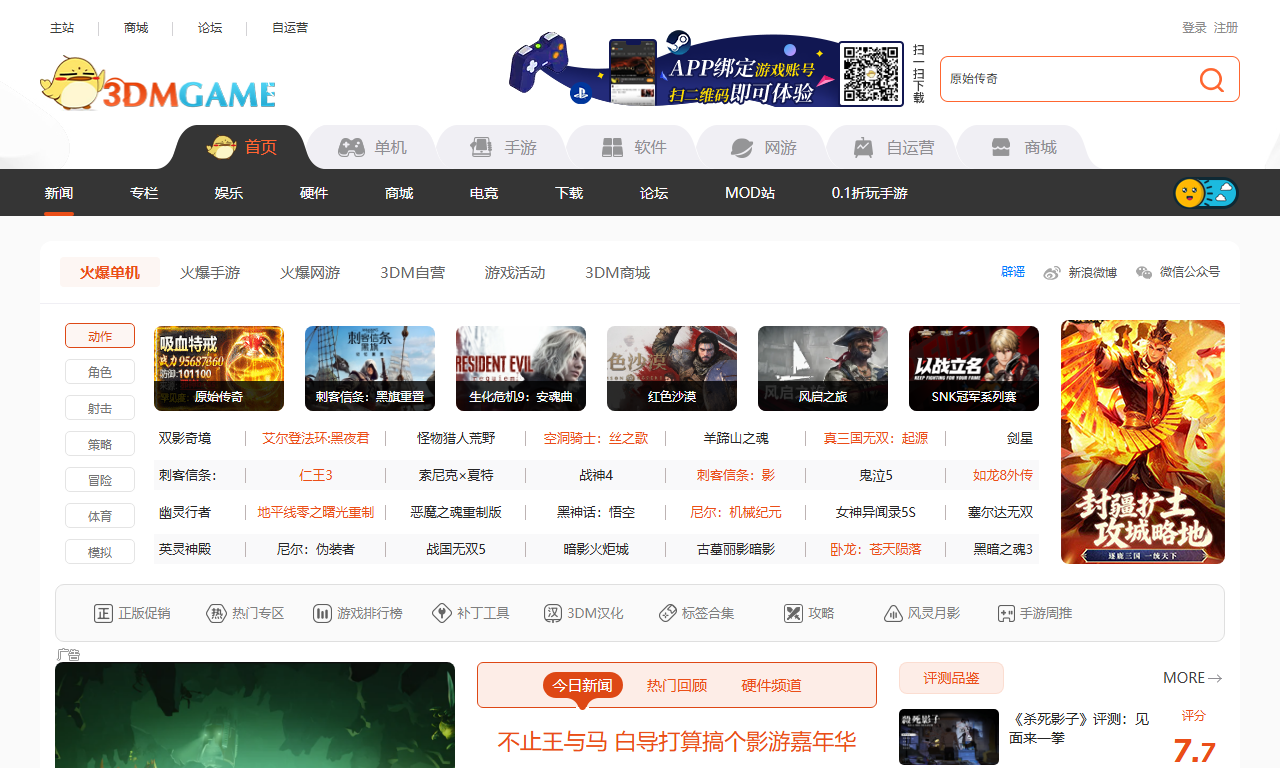1280x768 pixels.
Task: Click the gamepad icon on 单机 tab
Action: tap(350, 147)
